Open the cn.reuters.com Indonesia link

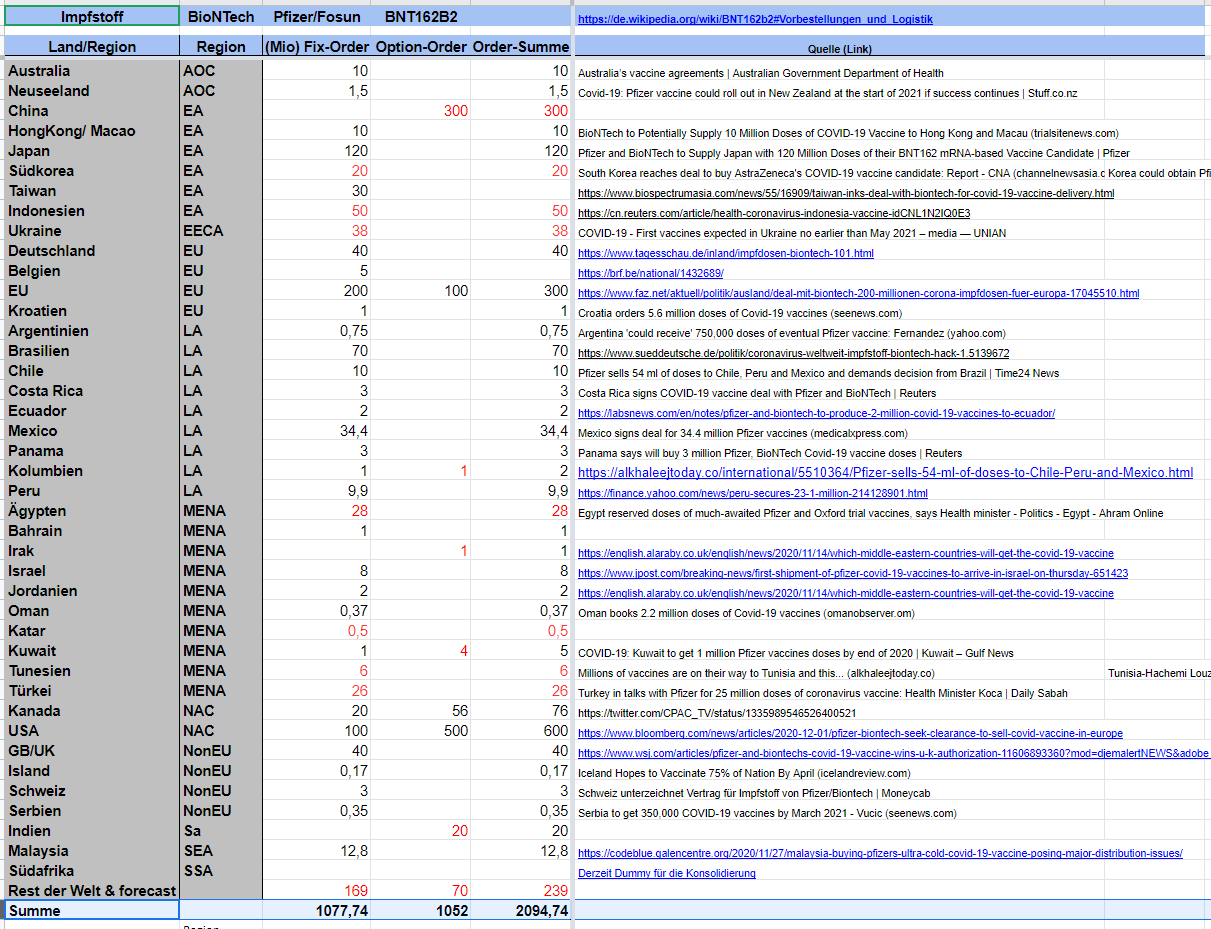[774, 213]
